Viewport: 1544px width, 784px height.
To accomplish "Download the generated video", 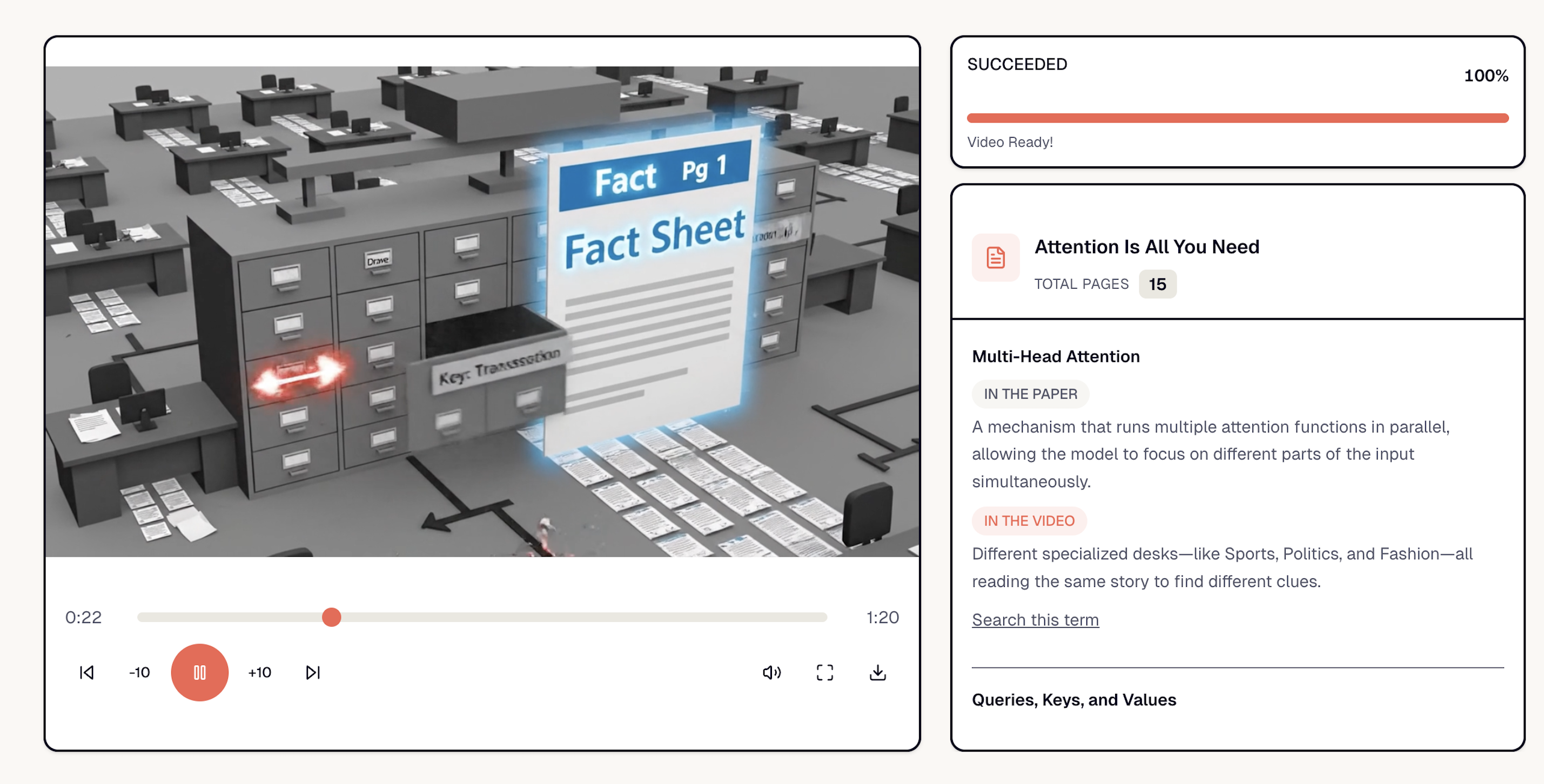I will pos(877,672).
